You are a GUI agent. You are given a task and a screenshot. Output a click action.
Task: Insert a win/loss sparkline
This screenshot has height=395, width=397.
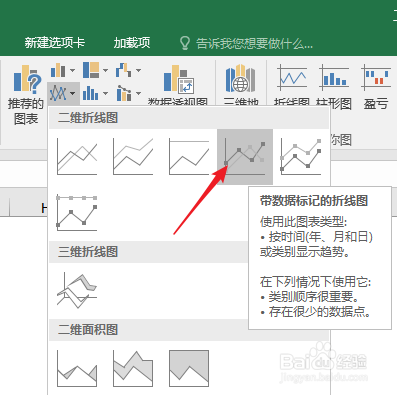tap(376, 87)
